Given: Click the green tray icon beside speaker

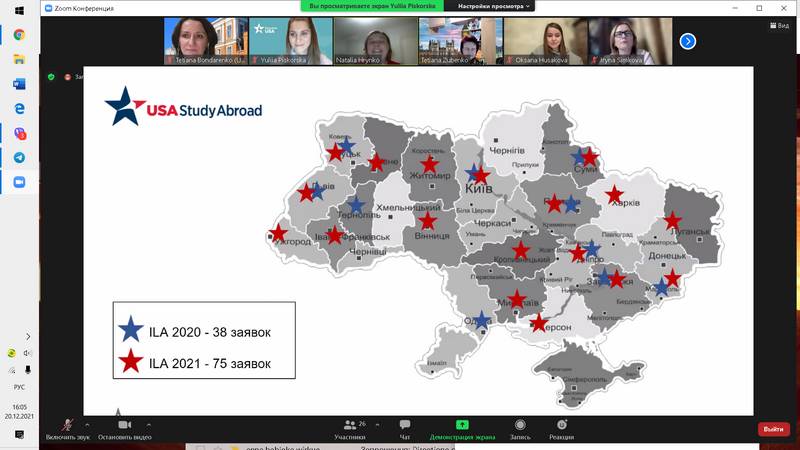Looking at the screenshot, I should pos(11,353).
